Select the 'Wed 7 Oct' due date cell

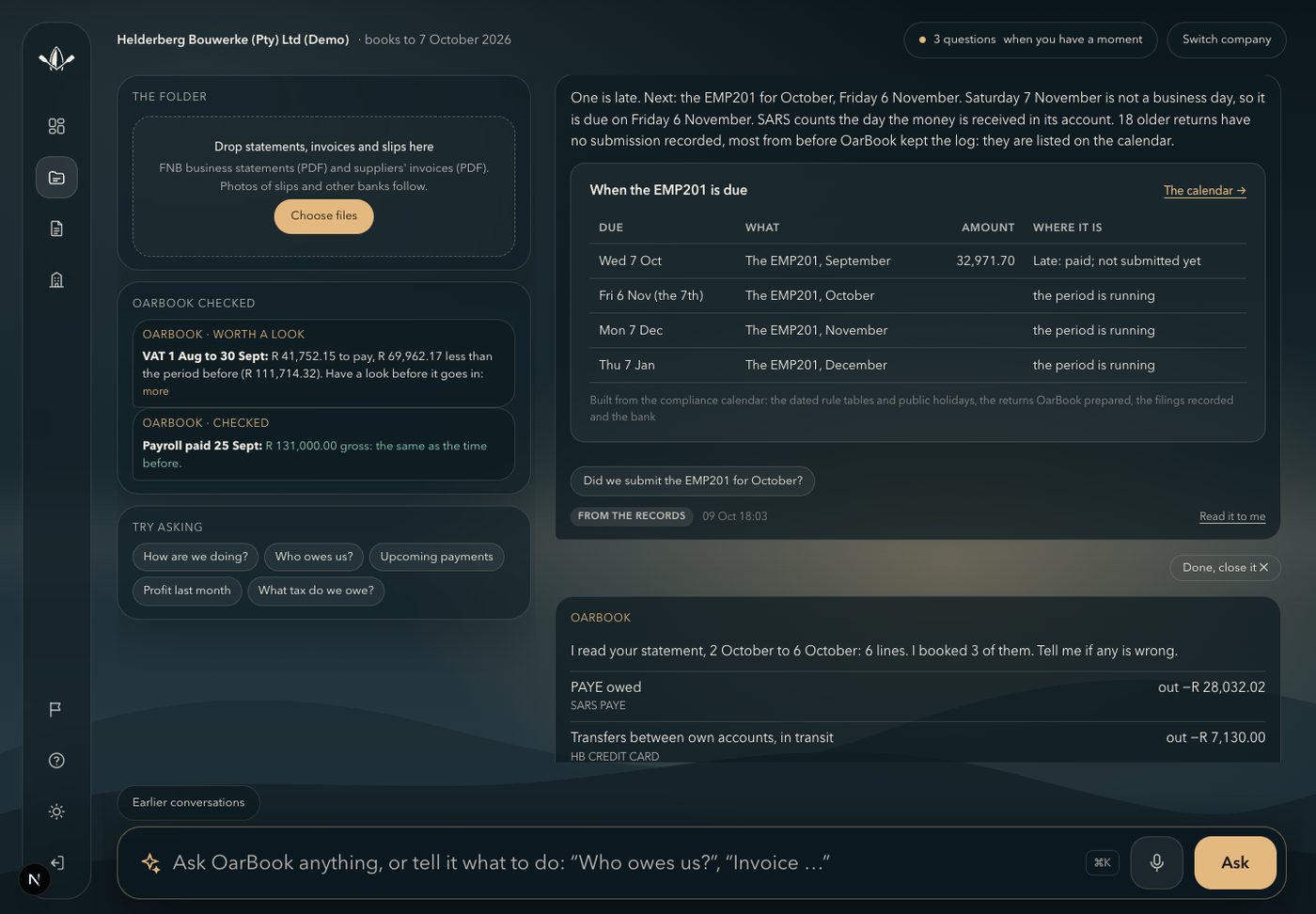pos(630,261)
